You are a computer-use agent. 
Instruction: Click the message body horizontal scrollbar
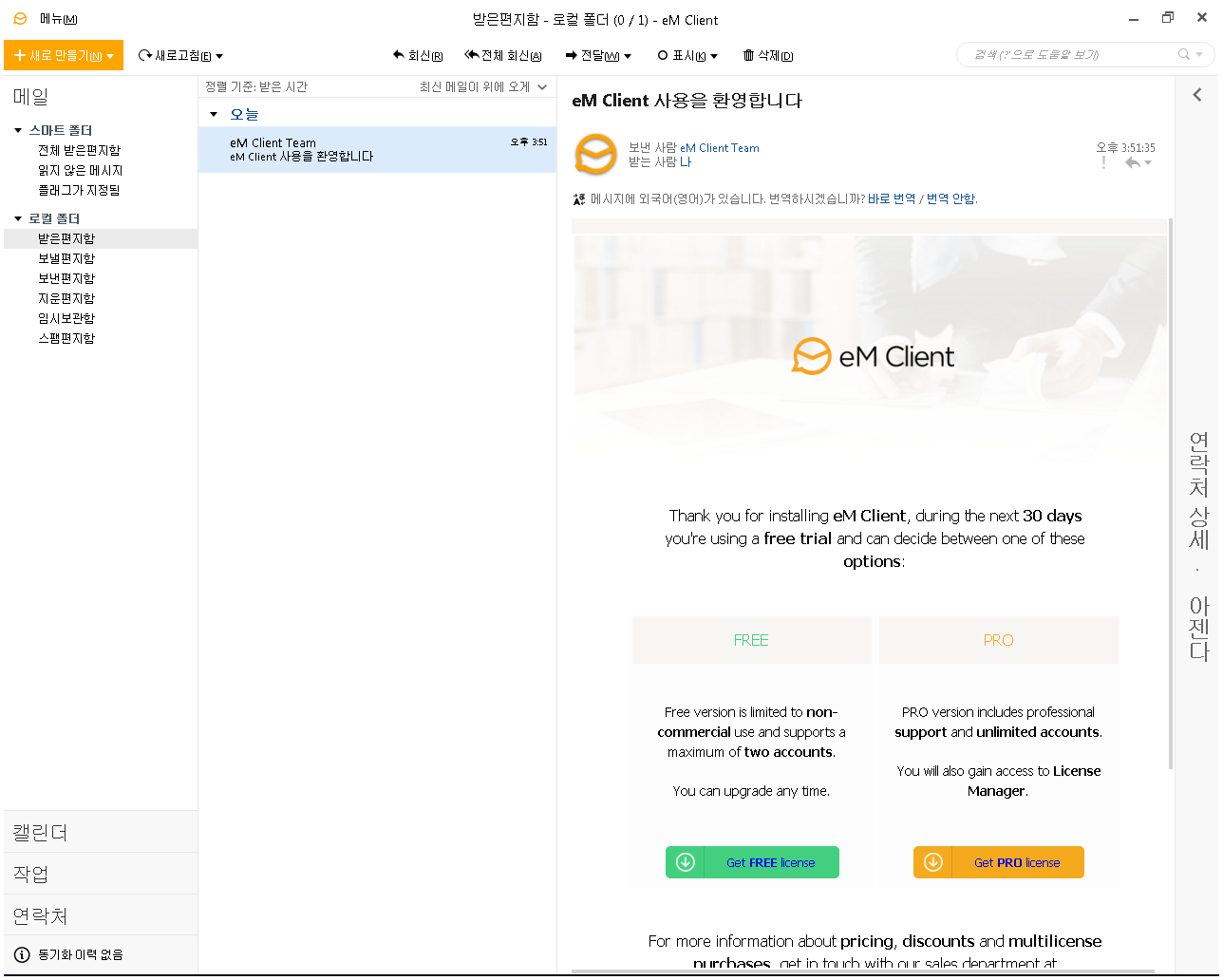(864, 971)
